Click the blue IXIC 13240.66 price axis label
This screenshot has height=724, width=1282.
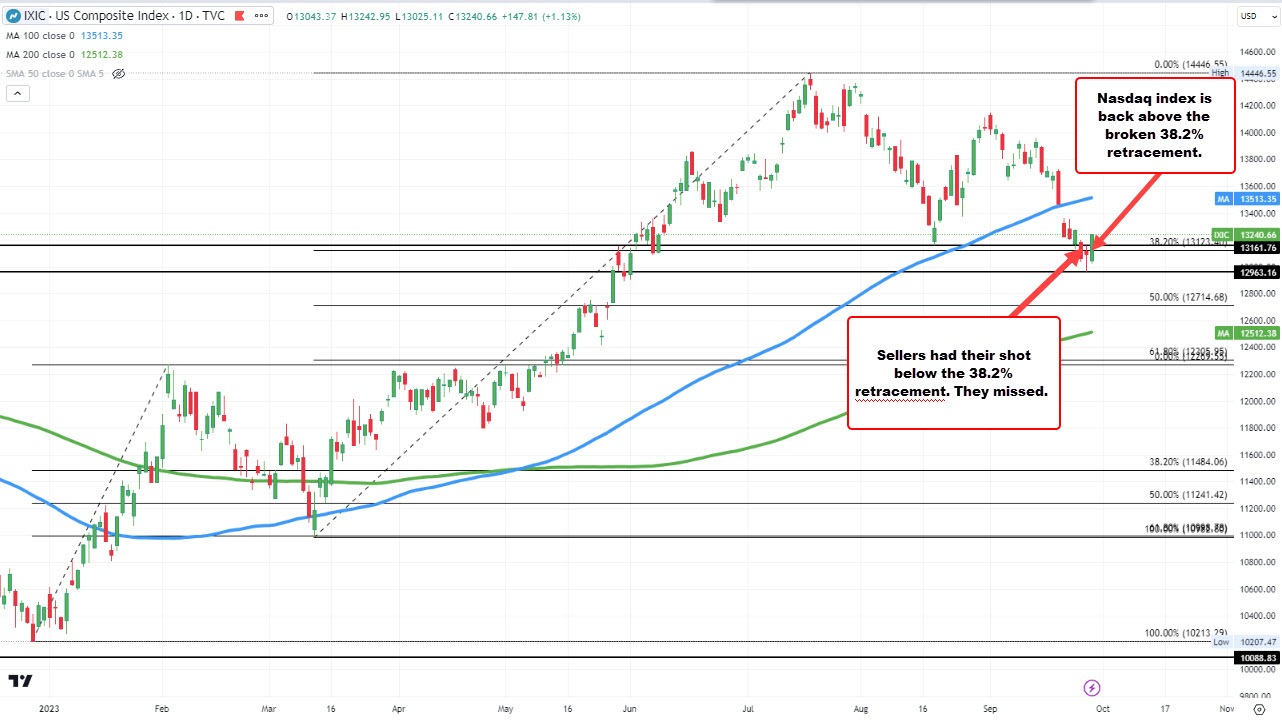tap(1246, 234)
